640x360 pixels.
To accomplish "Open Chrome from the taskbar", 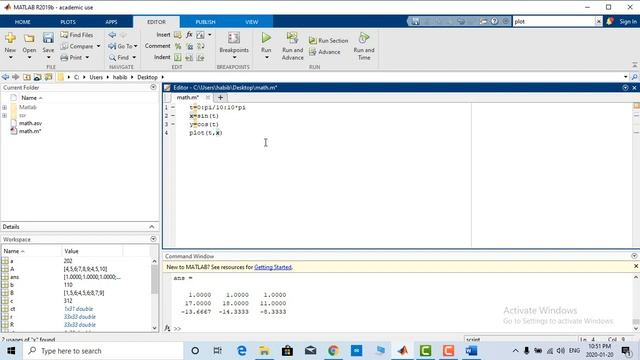I will point(333,351).
